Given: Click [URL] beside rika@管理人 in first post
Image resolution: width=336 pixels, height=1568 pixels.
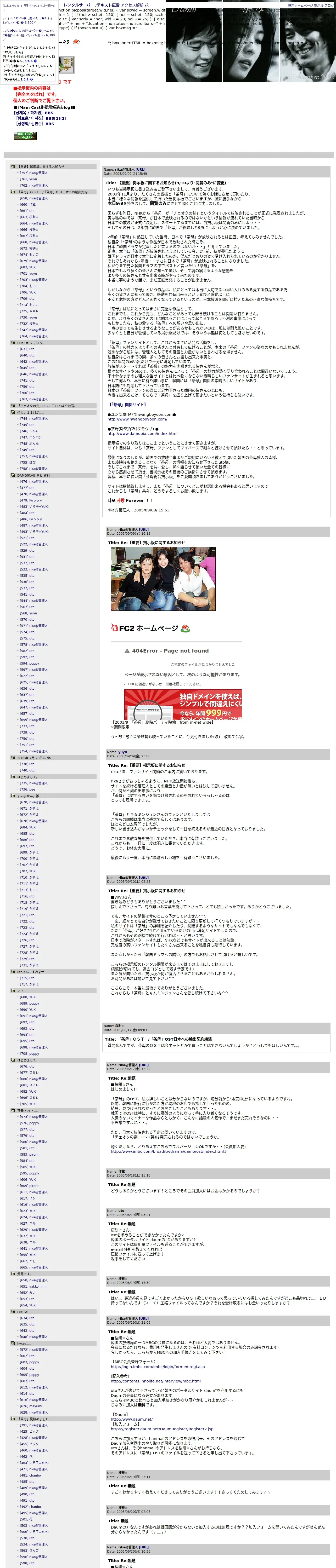Looking at the screenshot, I should point(140,170).
